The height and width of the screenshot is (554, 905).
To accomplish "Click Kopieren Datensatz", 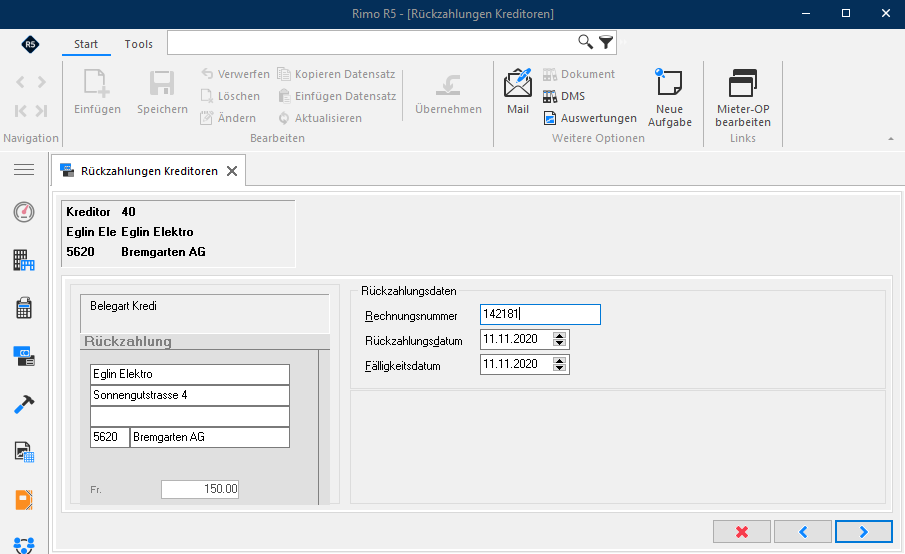I will coord(336,74).
